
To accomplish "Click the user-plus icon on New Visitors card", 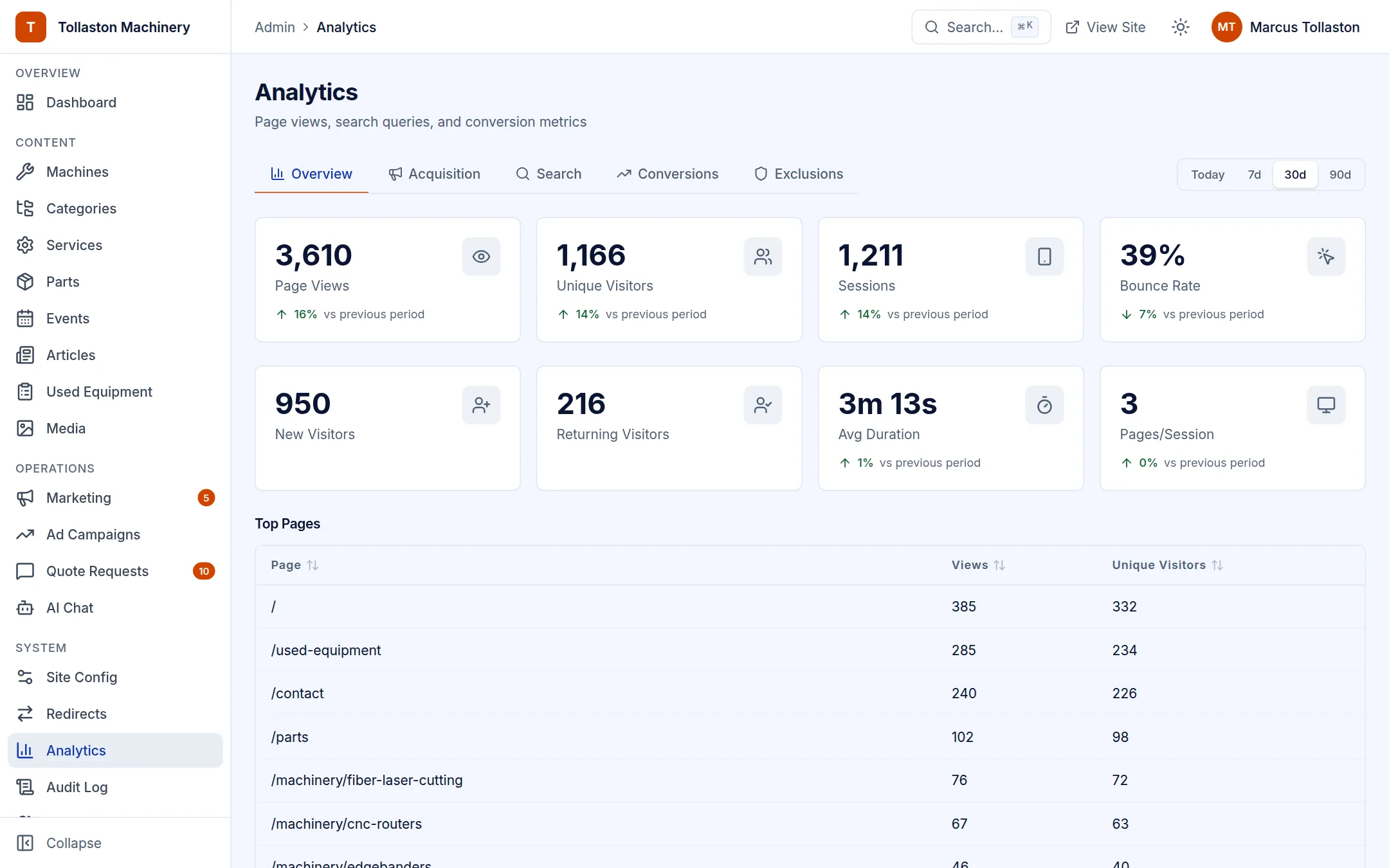I will pyautogui.click(x=481, y=405).
